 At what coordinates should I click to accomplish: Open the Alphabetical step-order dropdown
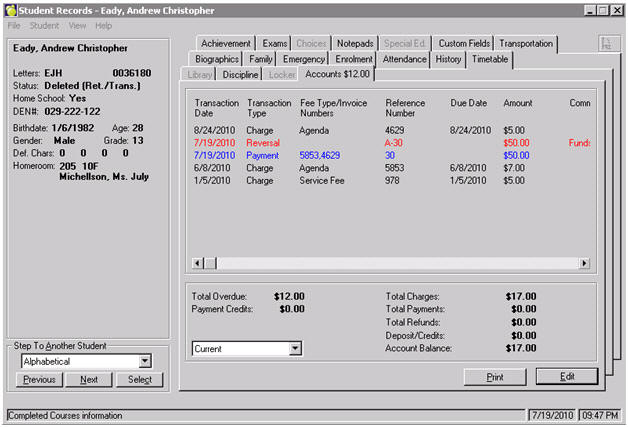point(145,361)
